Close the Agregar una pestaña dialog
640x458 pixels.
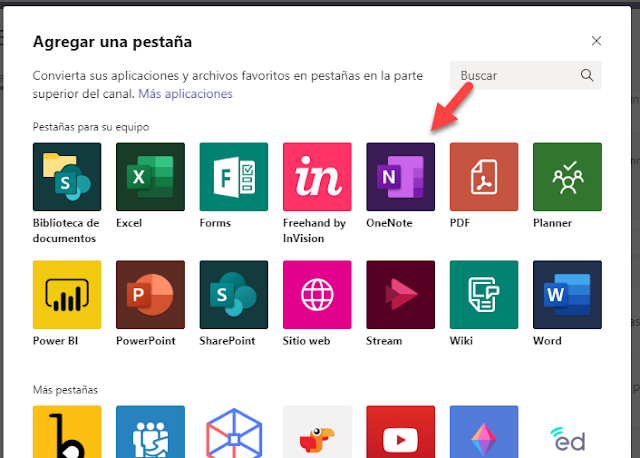click(x=596, y=41)
